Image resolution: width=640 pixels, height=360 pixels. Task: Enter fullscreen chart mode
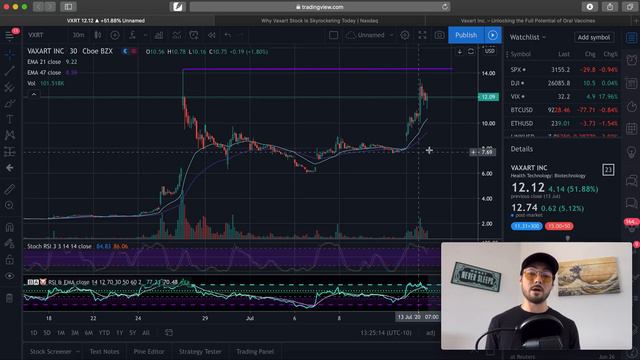pos(422,36)
